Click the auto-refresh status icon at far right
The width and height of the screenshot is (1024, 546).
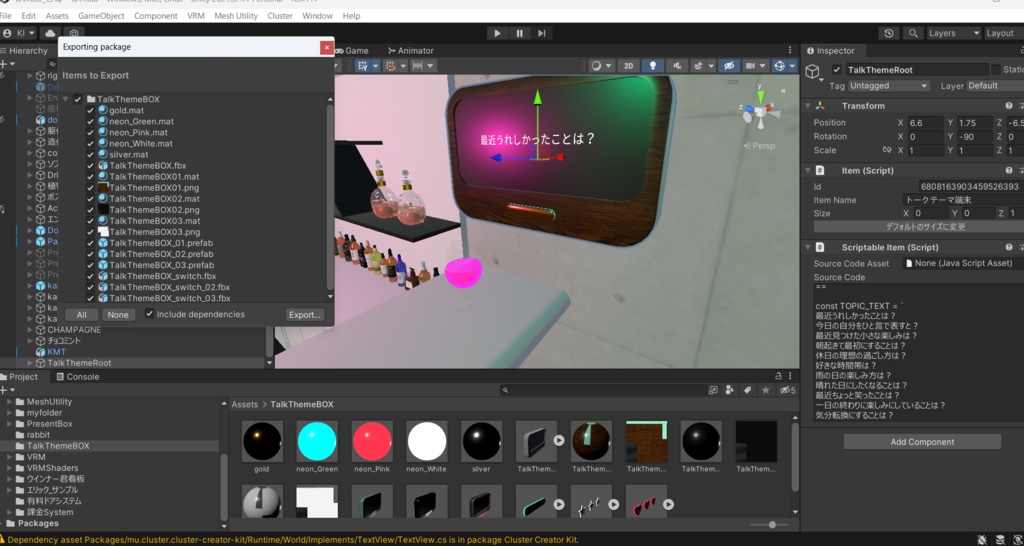pyautogui.click(x=1017, y=539)
